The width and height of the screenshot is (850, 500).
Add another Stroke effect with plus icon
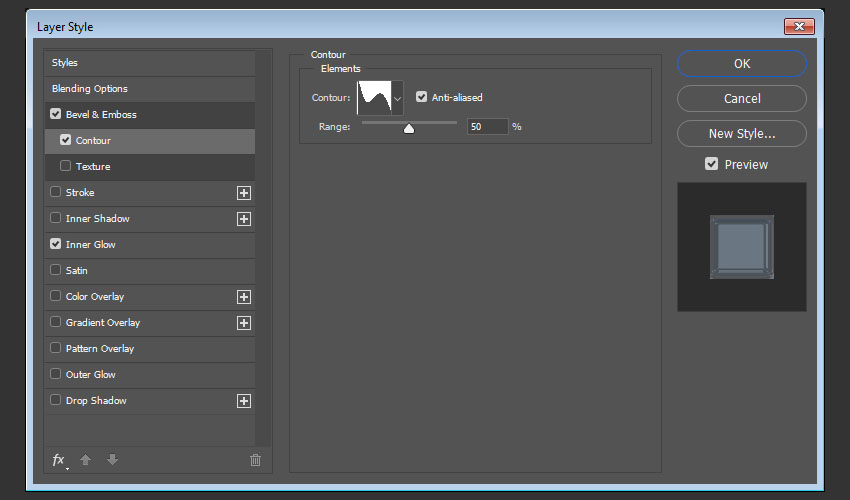243,193
